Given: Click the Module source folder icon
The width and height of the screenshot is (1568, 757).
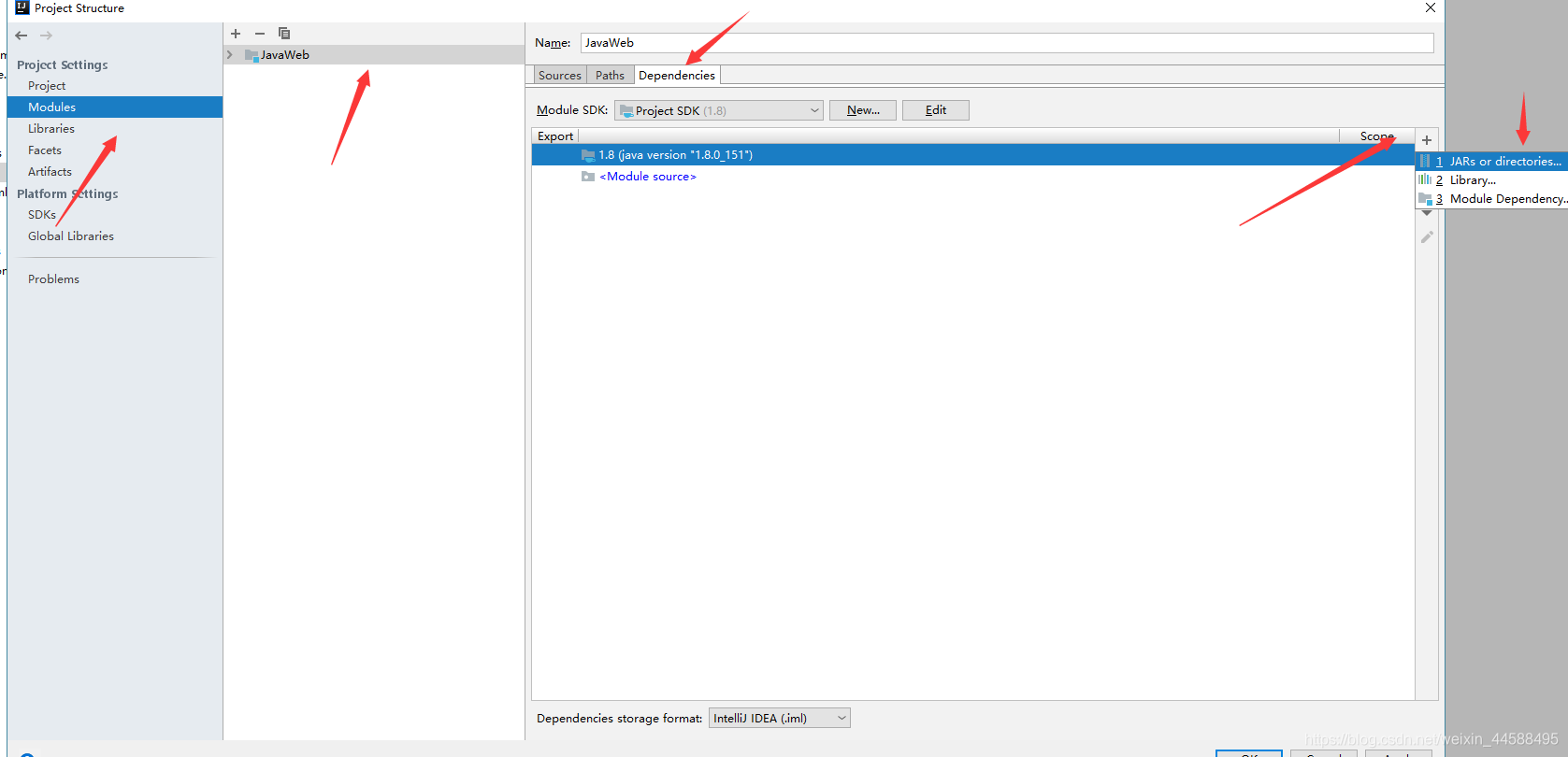Looking at the screenshot, I should coord(588,177).
